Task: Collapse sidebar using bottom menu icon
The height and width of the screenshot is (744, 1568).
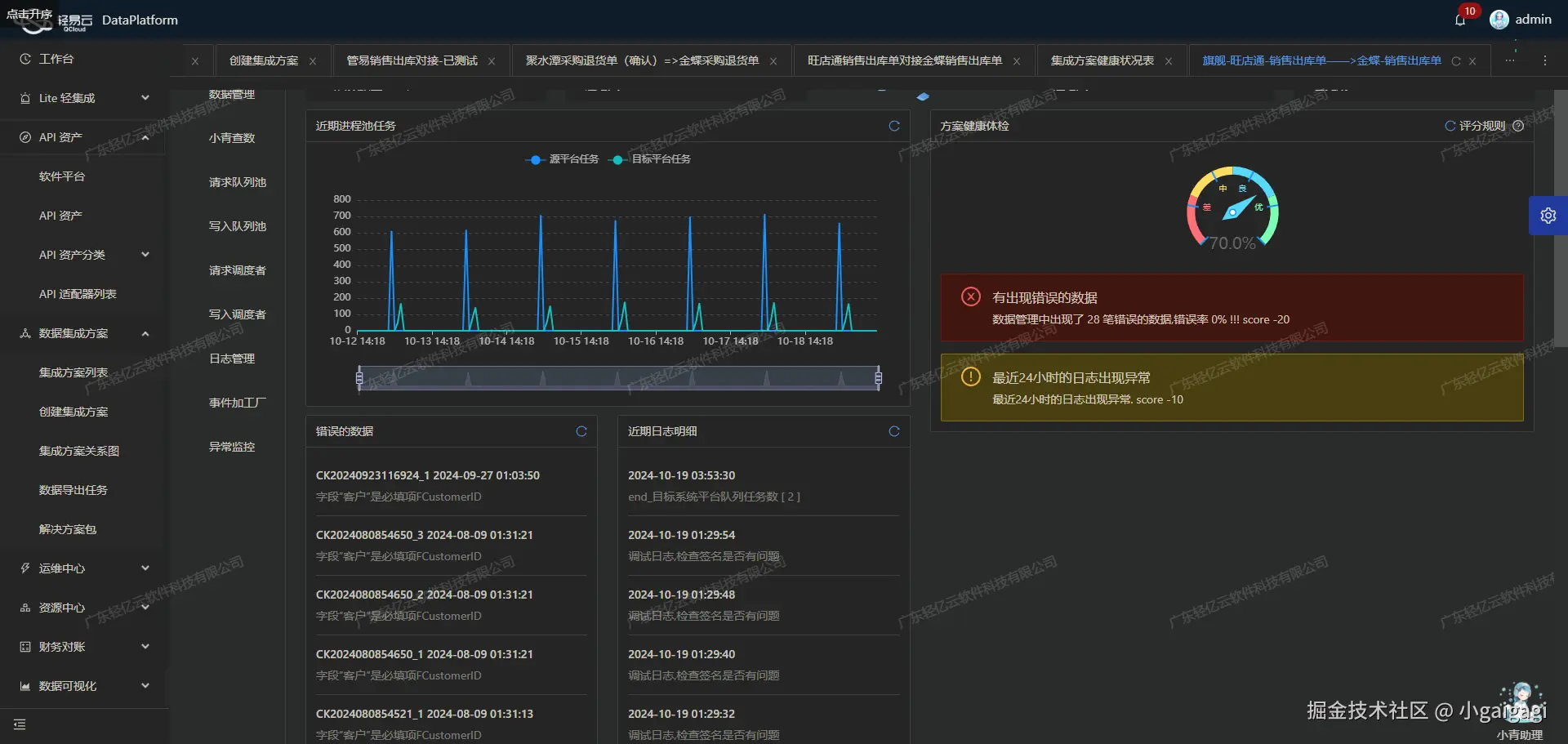Action: pyautogui.click(x=20, y=724)
